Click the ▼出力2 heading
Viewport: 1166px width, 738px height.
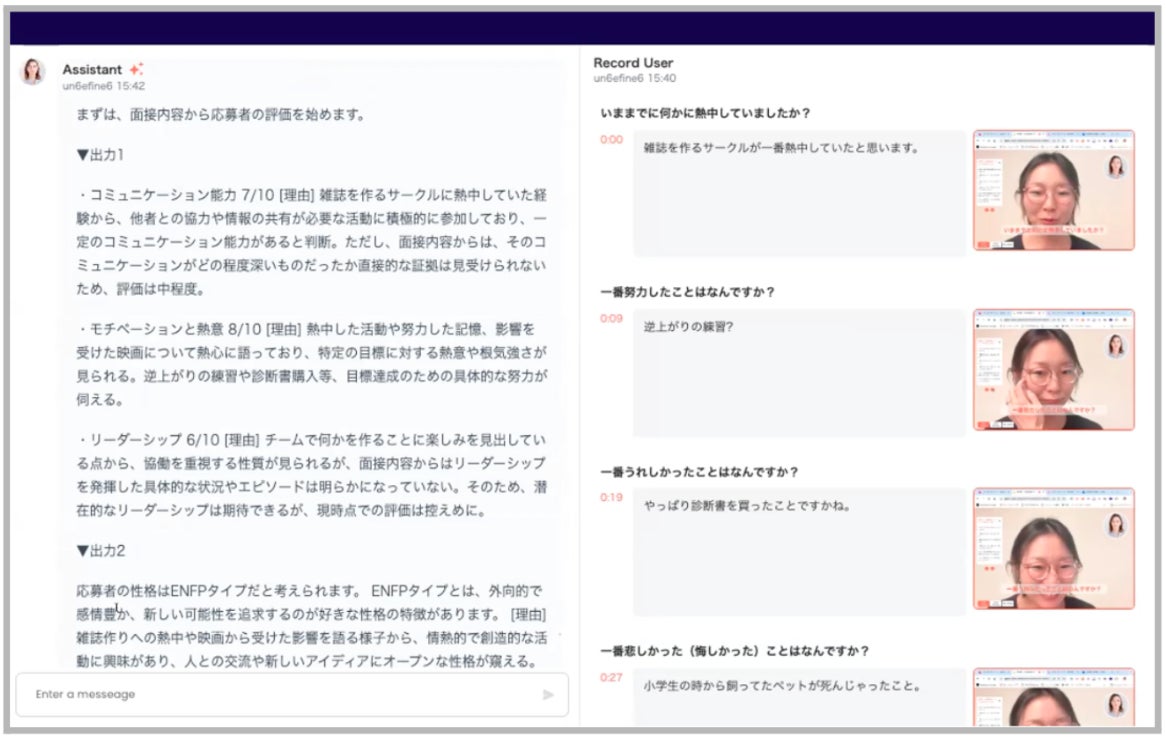pos(100,551)
